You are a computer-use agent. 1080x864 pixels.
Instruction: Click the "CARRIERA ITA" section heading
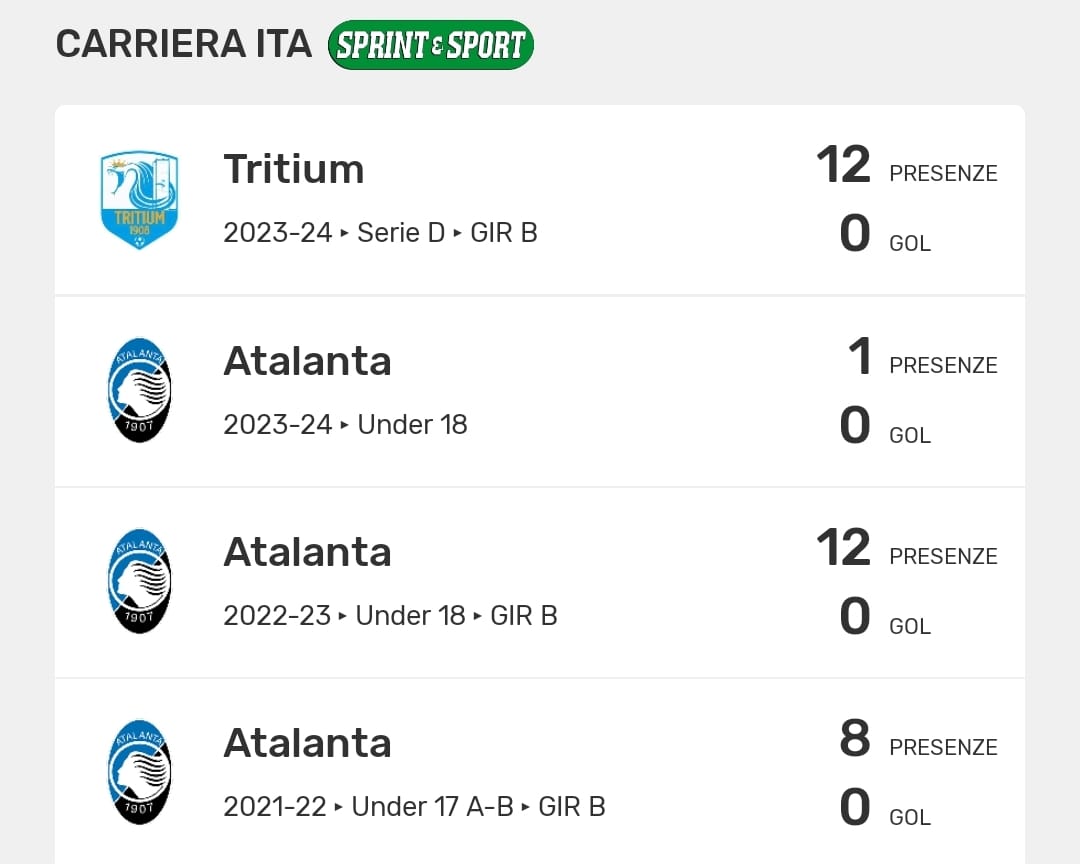(184, 45)
